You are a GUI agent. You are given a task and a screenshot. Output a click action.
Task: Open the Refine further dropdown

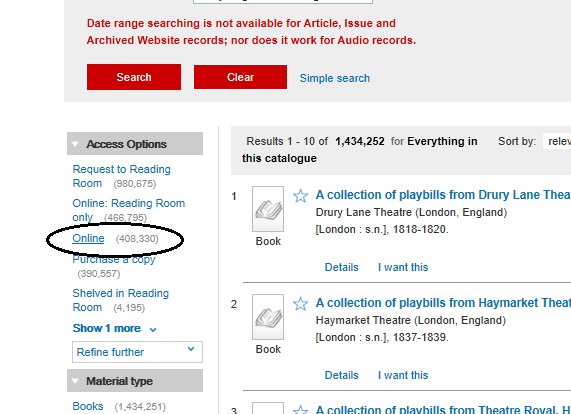click(137, 352)
